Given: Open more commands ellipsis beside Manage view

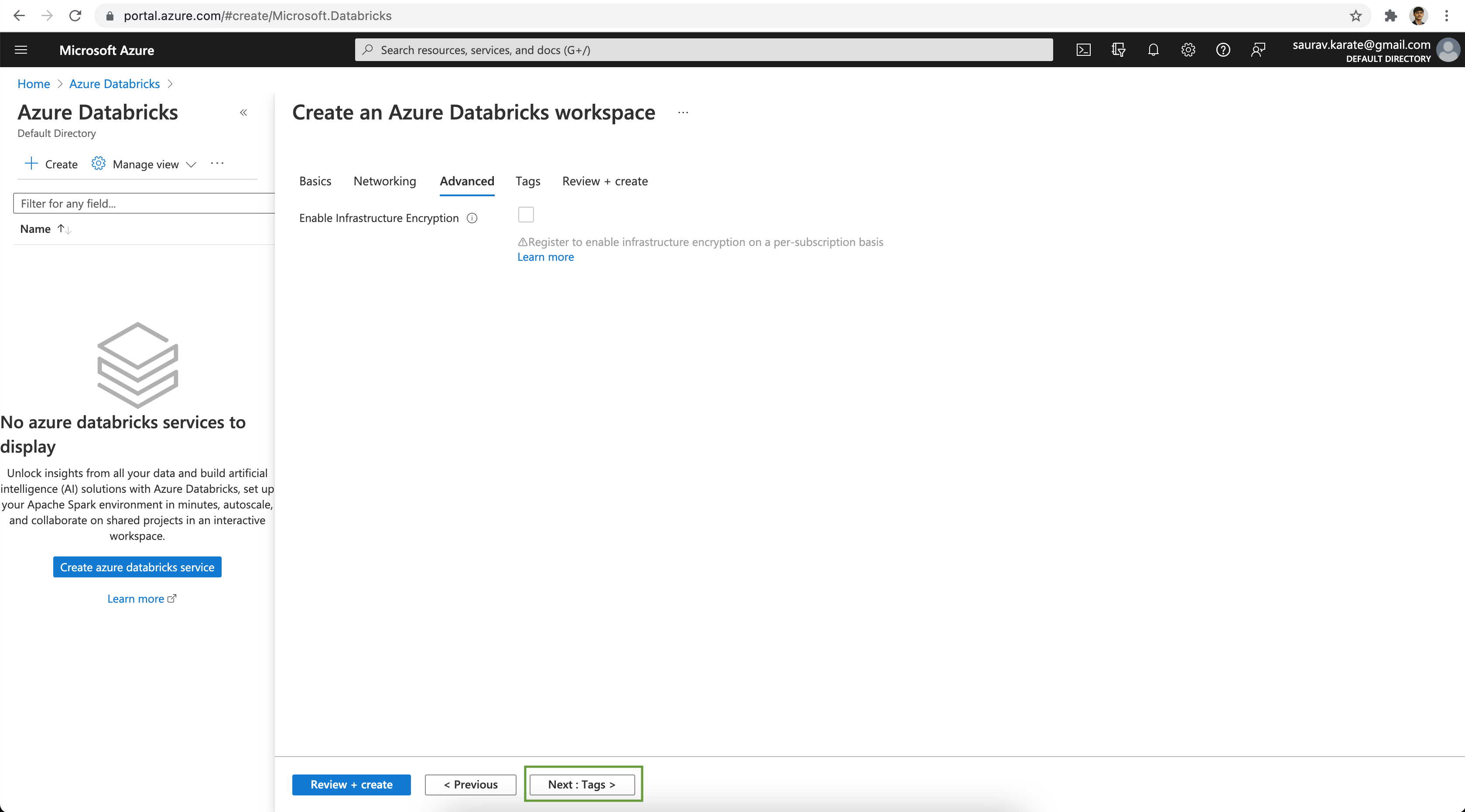Looking at the screenshot, I should click(x=217, y=164).
